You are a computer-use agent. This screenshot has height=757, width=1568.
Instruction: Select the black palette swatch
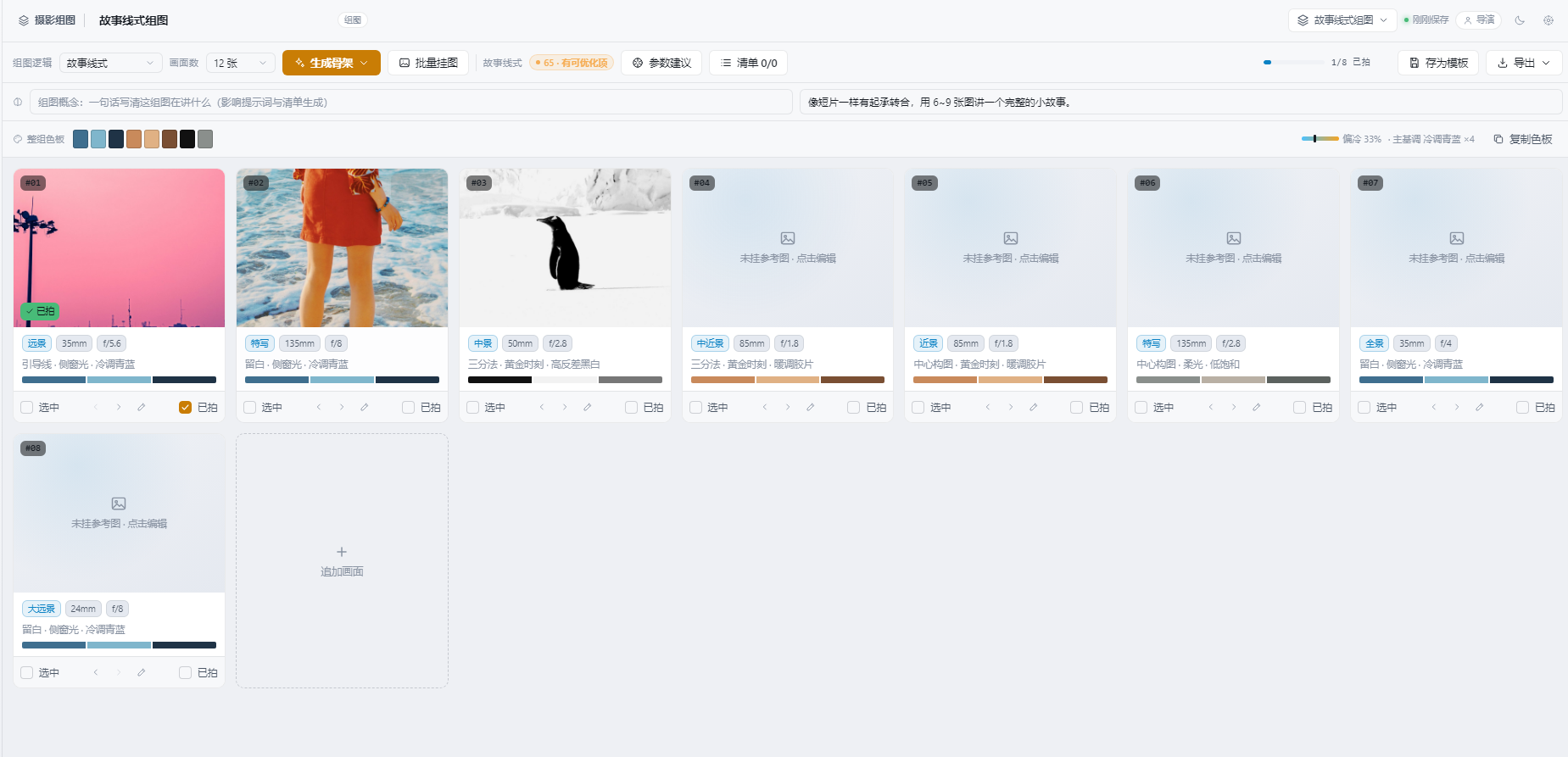pyautogui.click(x=187, y=139)
